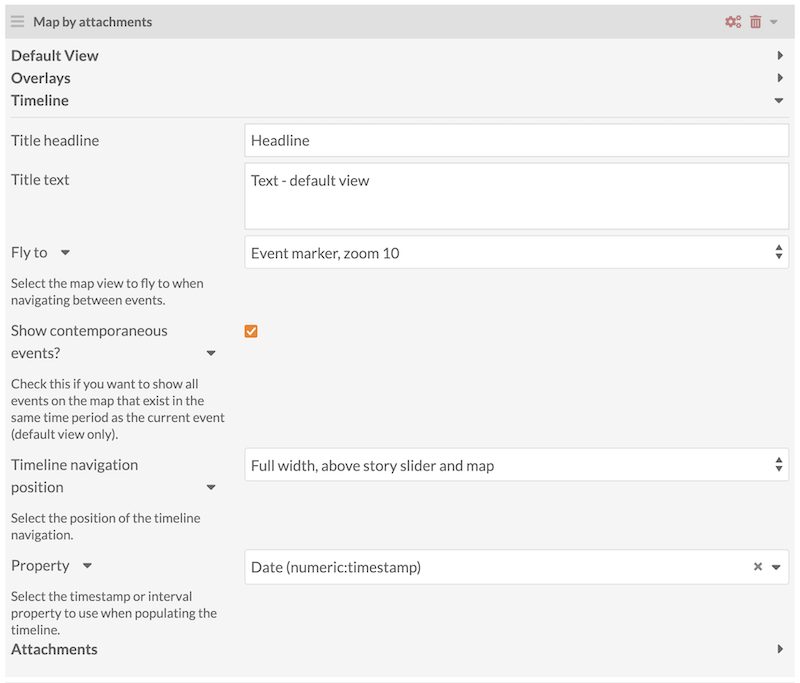Click the Title text label
800x683 pixels.
point(40,180)
